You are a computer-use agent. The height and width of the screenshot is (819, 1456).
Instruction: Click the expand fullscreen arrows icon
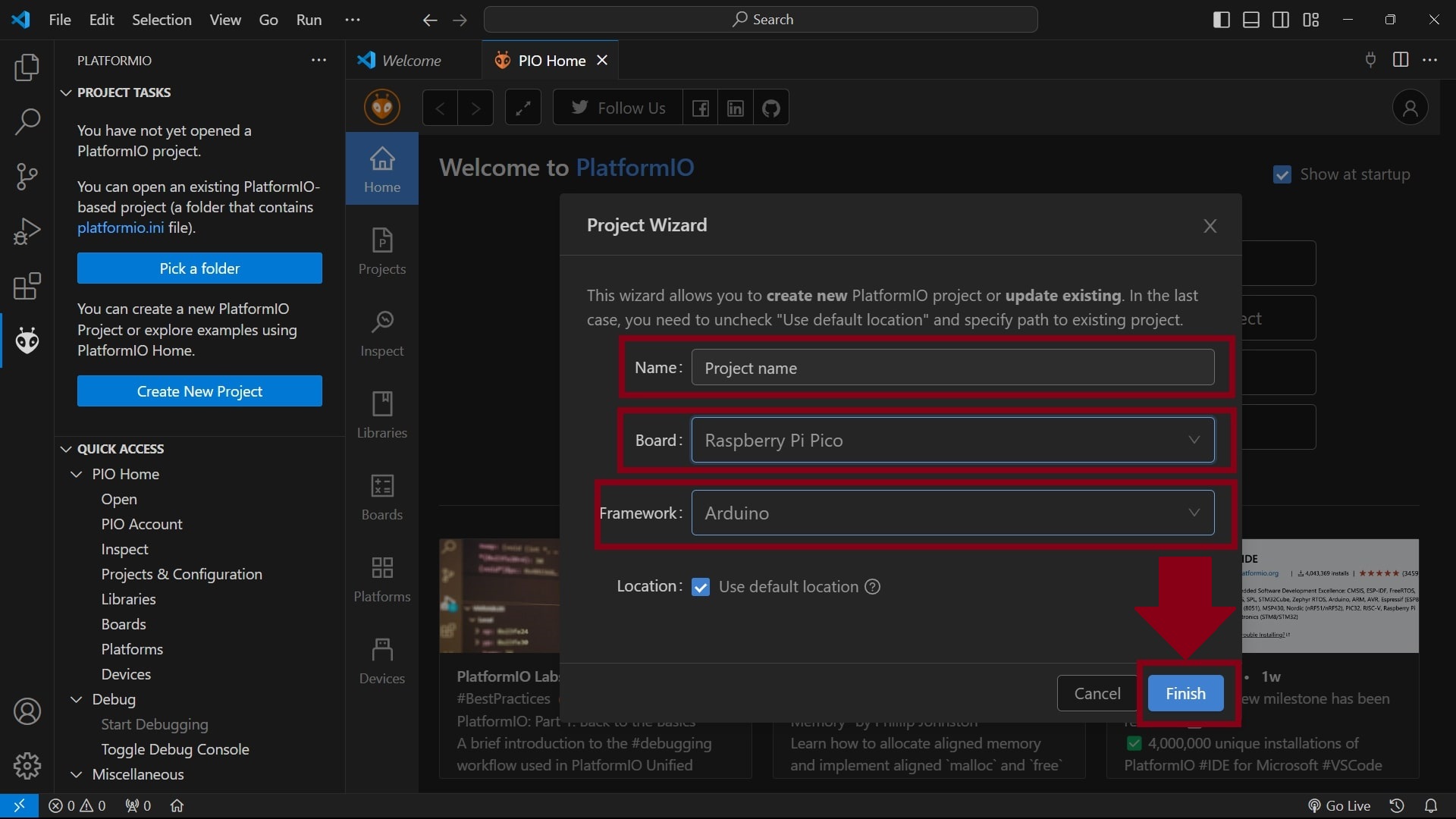(523, 108)
